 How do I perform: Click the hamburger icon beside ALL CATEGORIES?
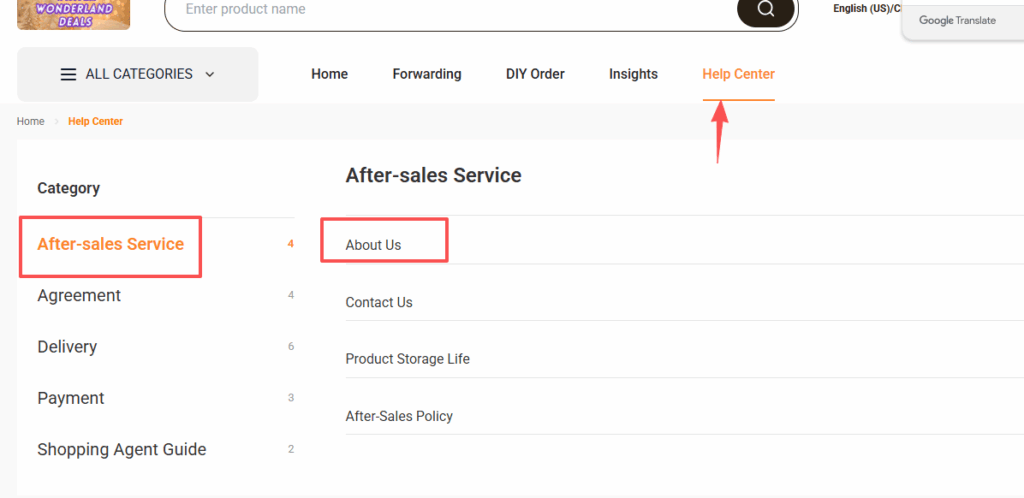point(69,74)
